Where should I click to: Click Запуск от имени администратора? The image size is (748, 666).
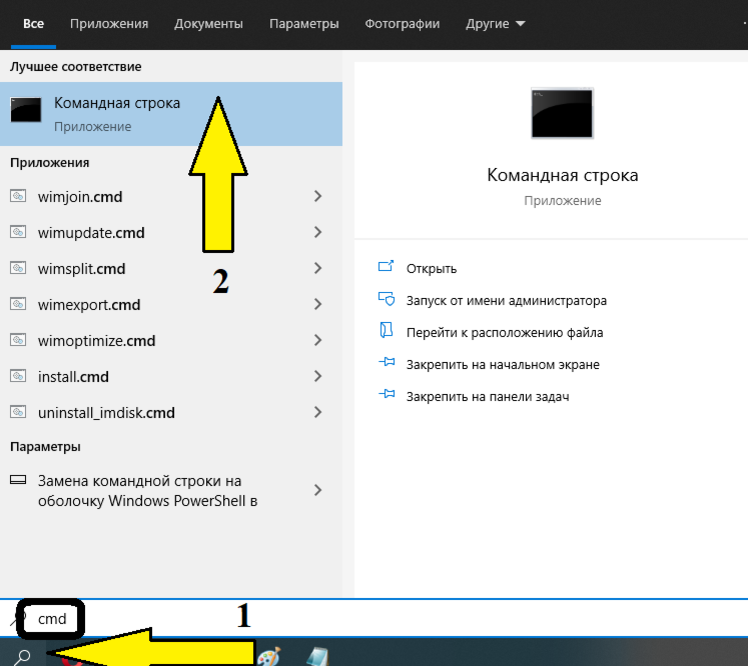[x=506, y=301]
